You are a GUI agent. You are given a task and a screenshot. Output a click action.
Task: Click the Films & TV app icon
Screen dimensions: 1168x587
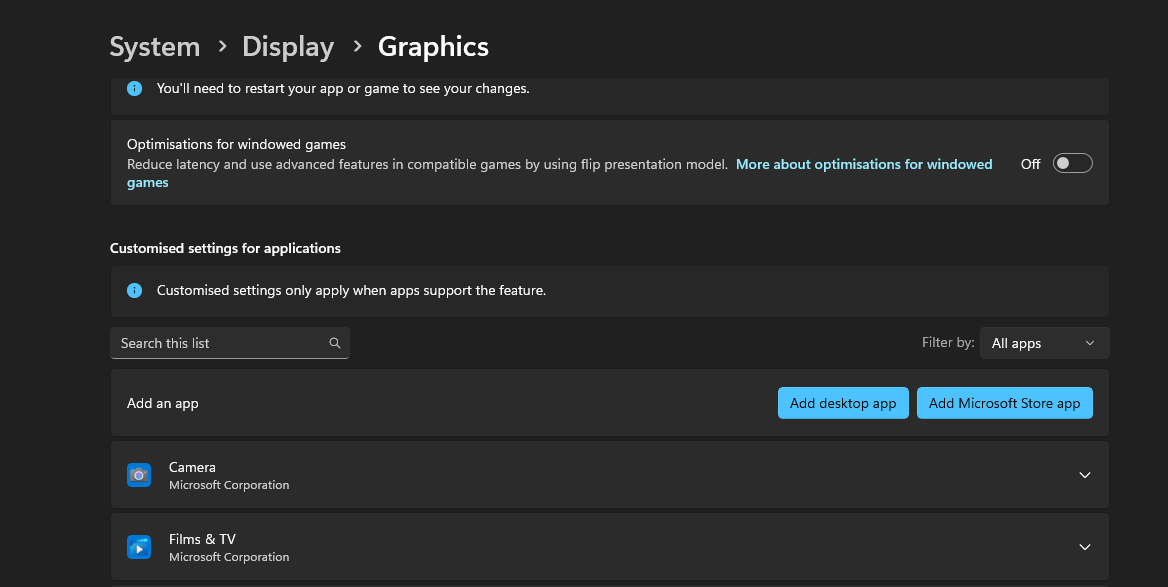click(139, 547)
